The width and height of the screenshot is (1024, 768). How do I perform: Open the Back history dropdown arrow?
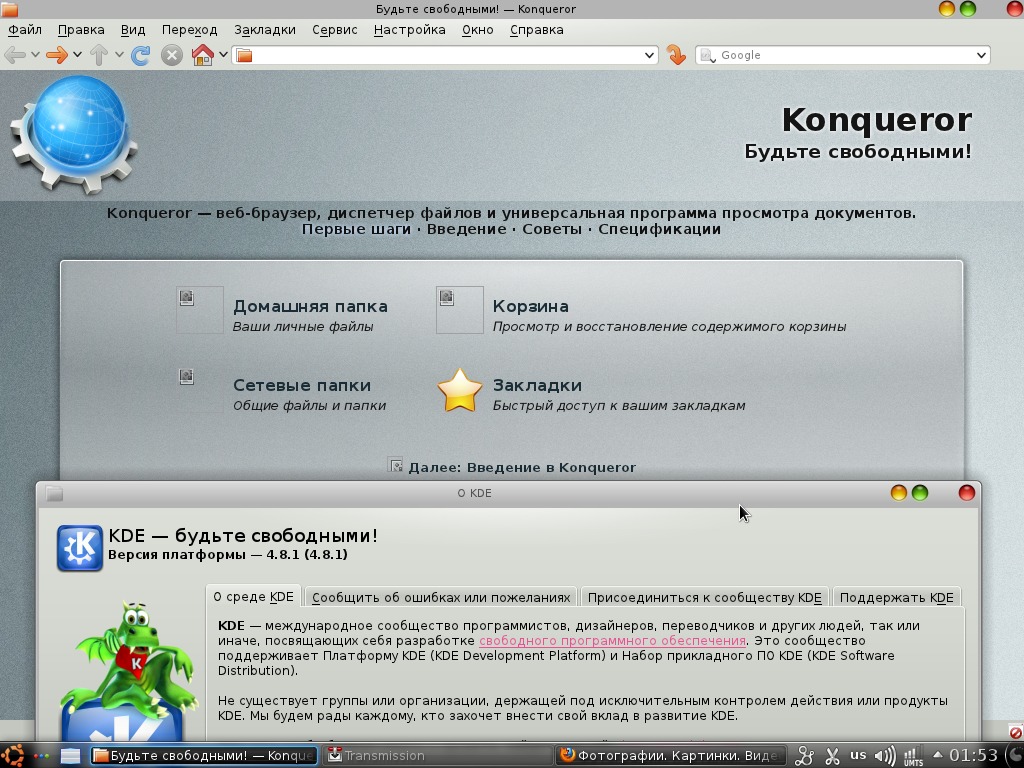(x=35, y=55)
